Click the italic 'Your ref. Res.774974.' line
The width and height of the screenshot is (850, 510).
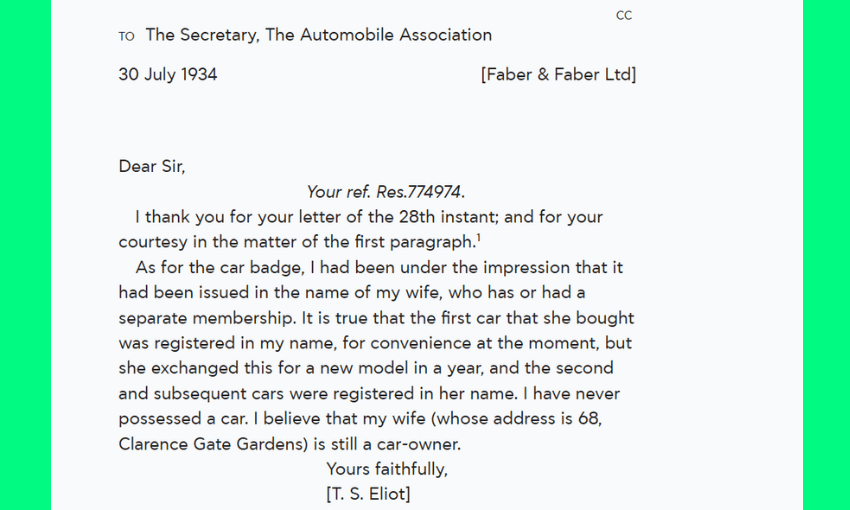pos(386,192)
